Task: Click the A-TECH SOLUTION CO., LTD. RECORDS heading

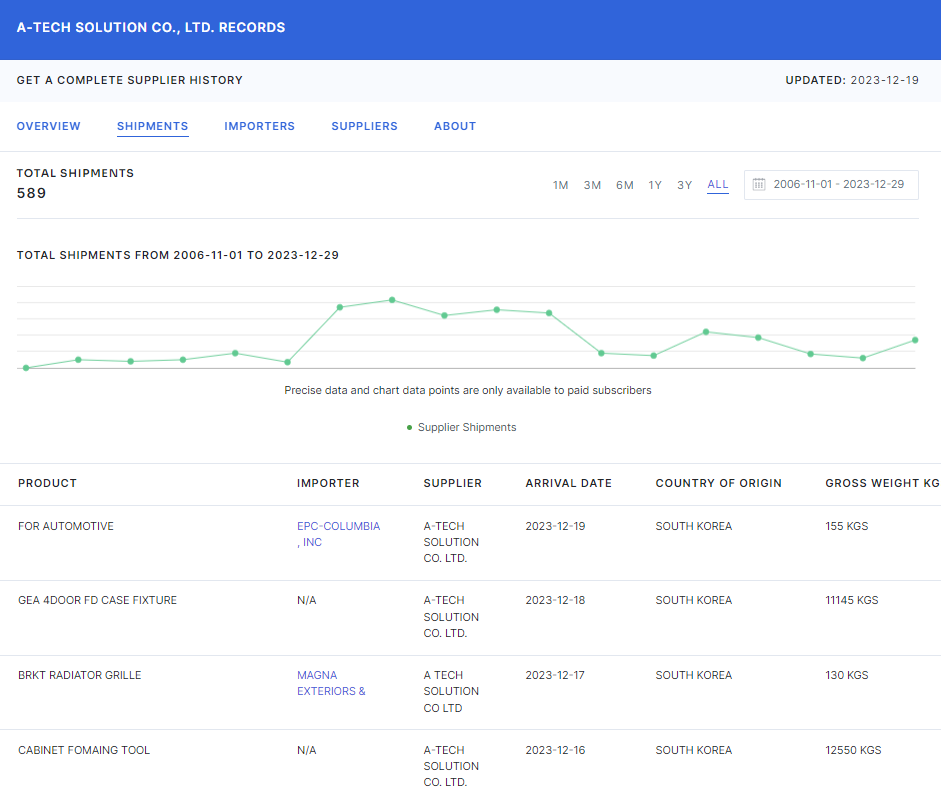Action: pyautogui.click(x=151, y=28)
